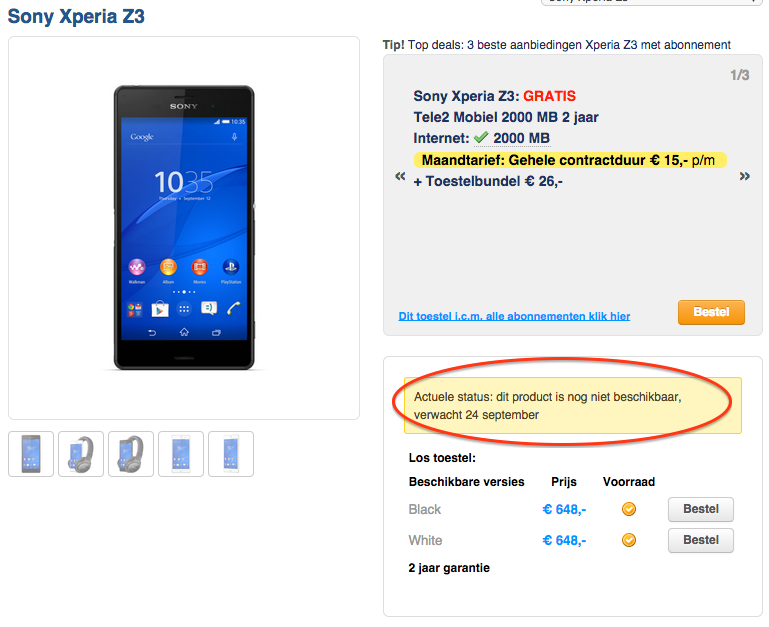Image resolution: width=769 pixels, height=627 pixels.
Task: Order the White version with Bestel
Action: 700,541
